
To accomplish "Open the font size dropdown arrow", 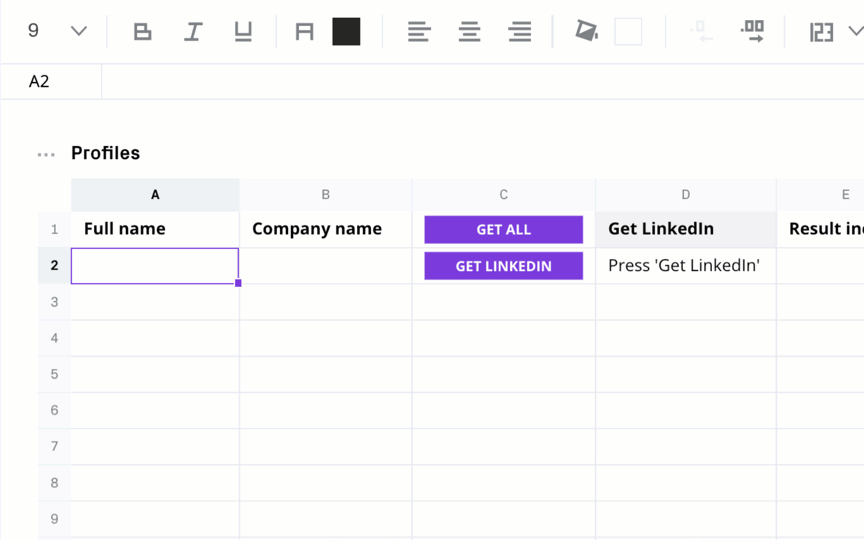I will [x=79, y=31].
